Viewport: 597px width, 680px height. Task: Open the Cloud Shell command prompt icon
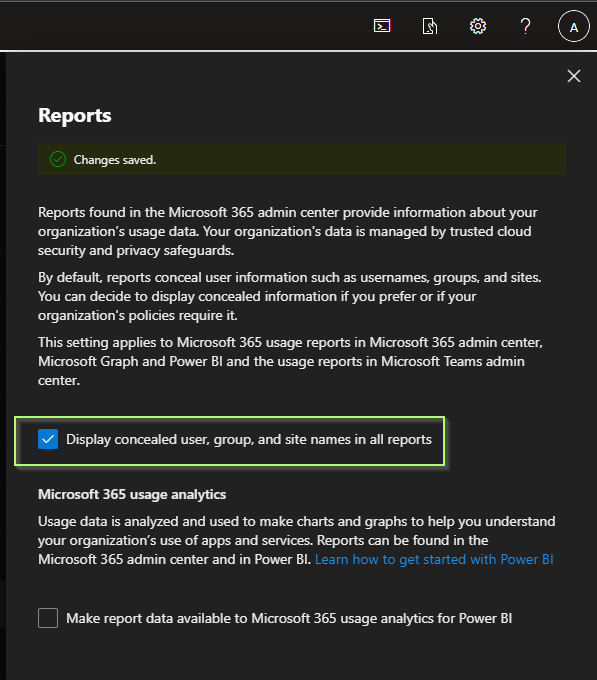coord(382,26)
